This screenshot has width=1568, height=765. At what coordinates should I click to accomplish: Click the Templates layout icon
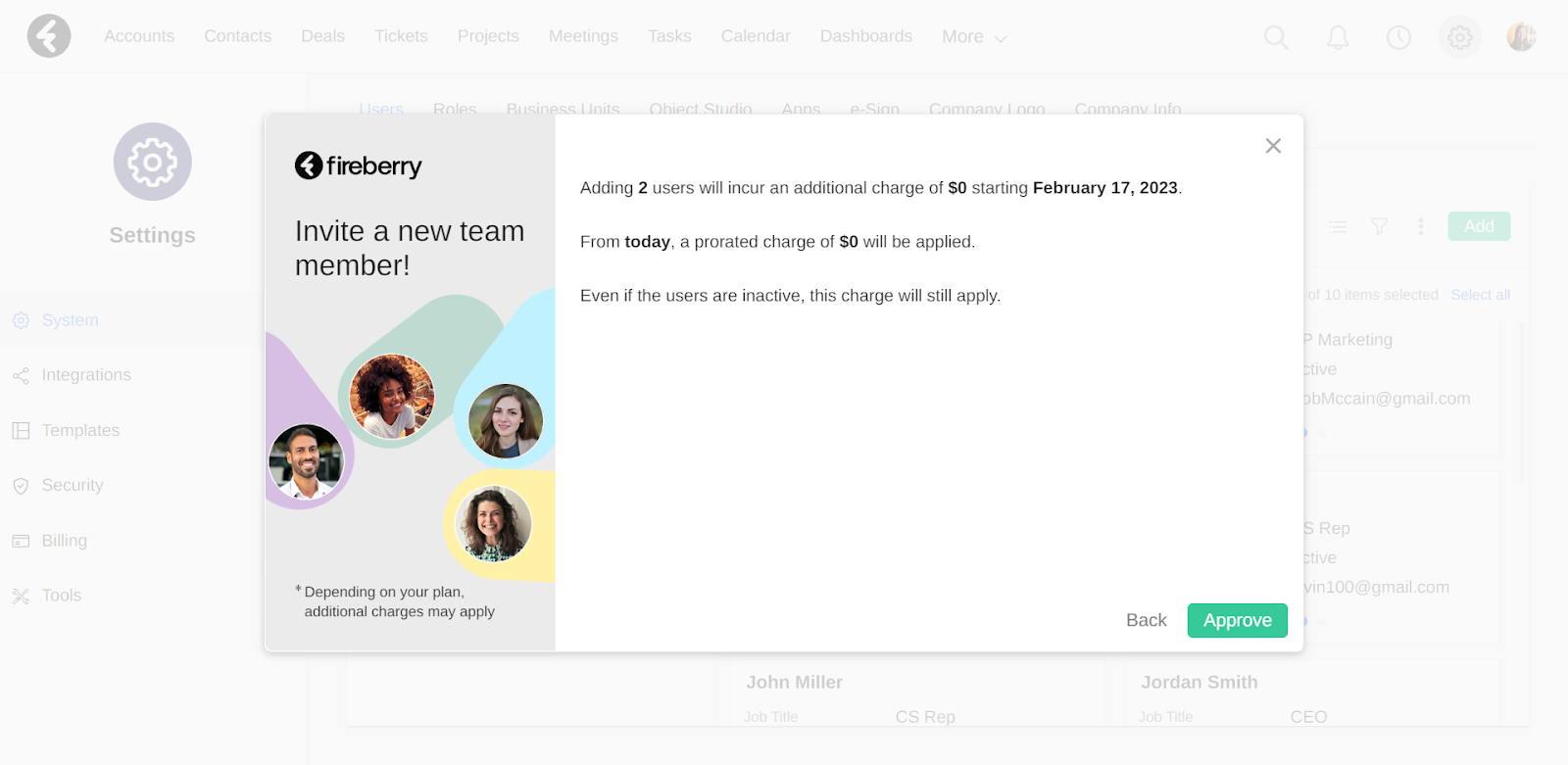tap(21, 430)
